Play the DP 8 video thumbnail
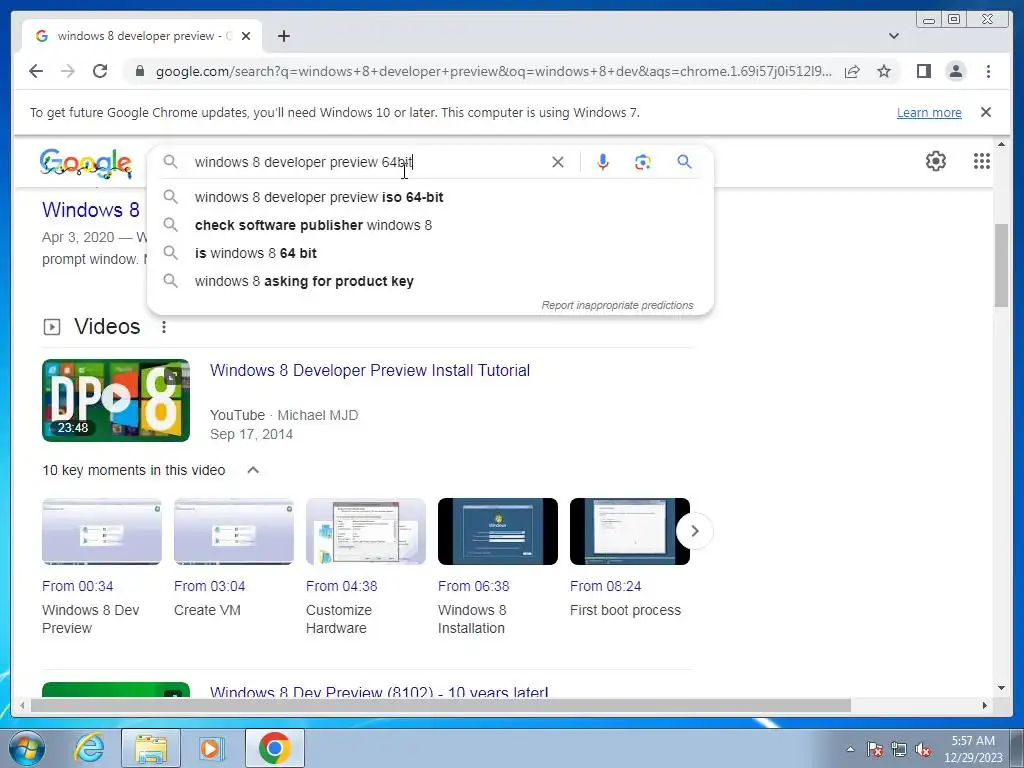1024x768 pixels. tap(116, 400)
